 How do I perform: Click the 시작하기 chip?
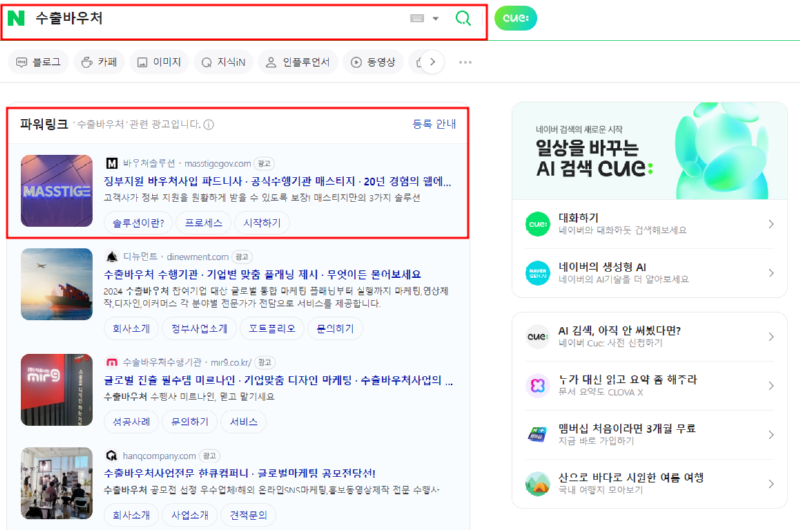262,223
